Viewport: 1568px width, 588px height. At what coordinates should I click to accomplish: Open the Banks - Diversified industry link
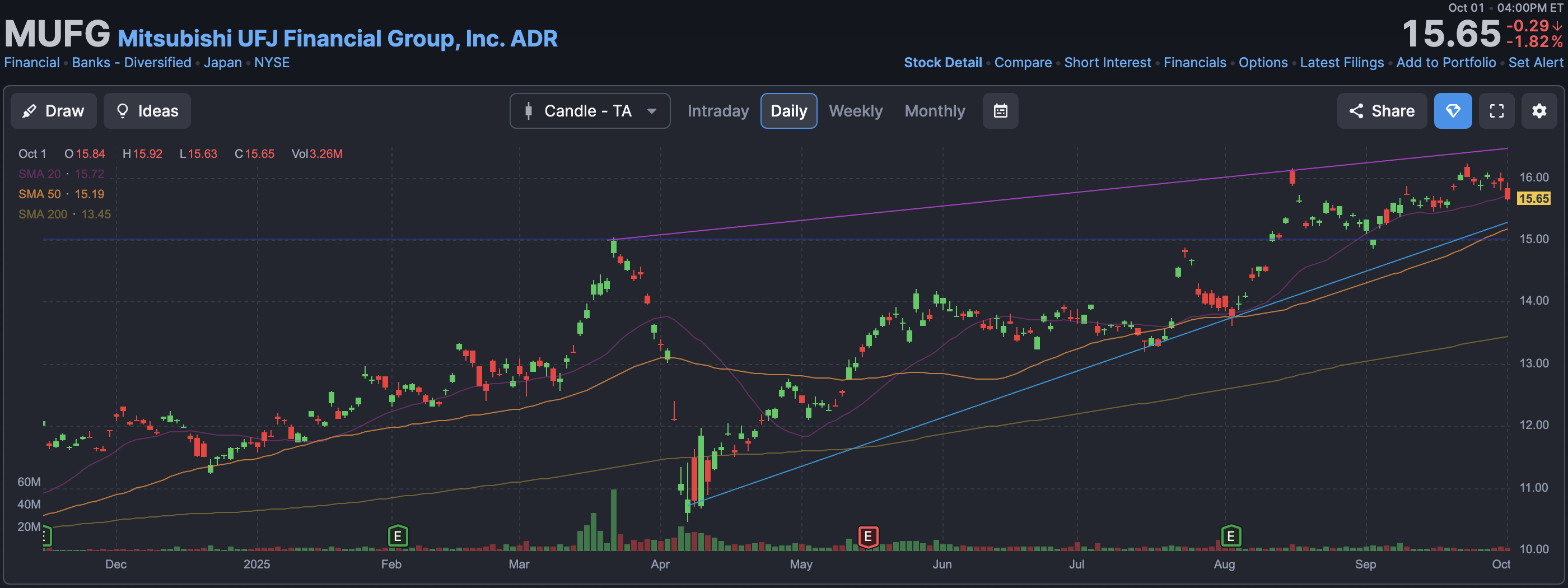point(132,63)
